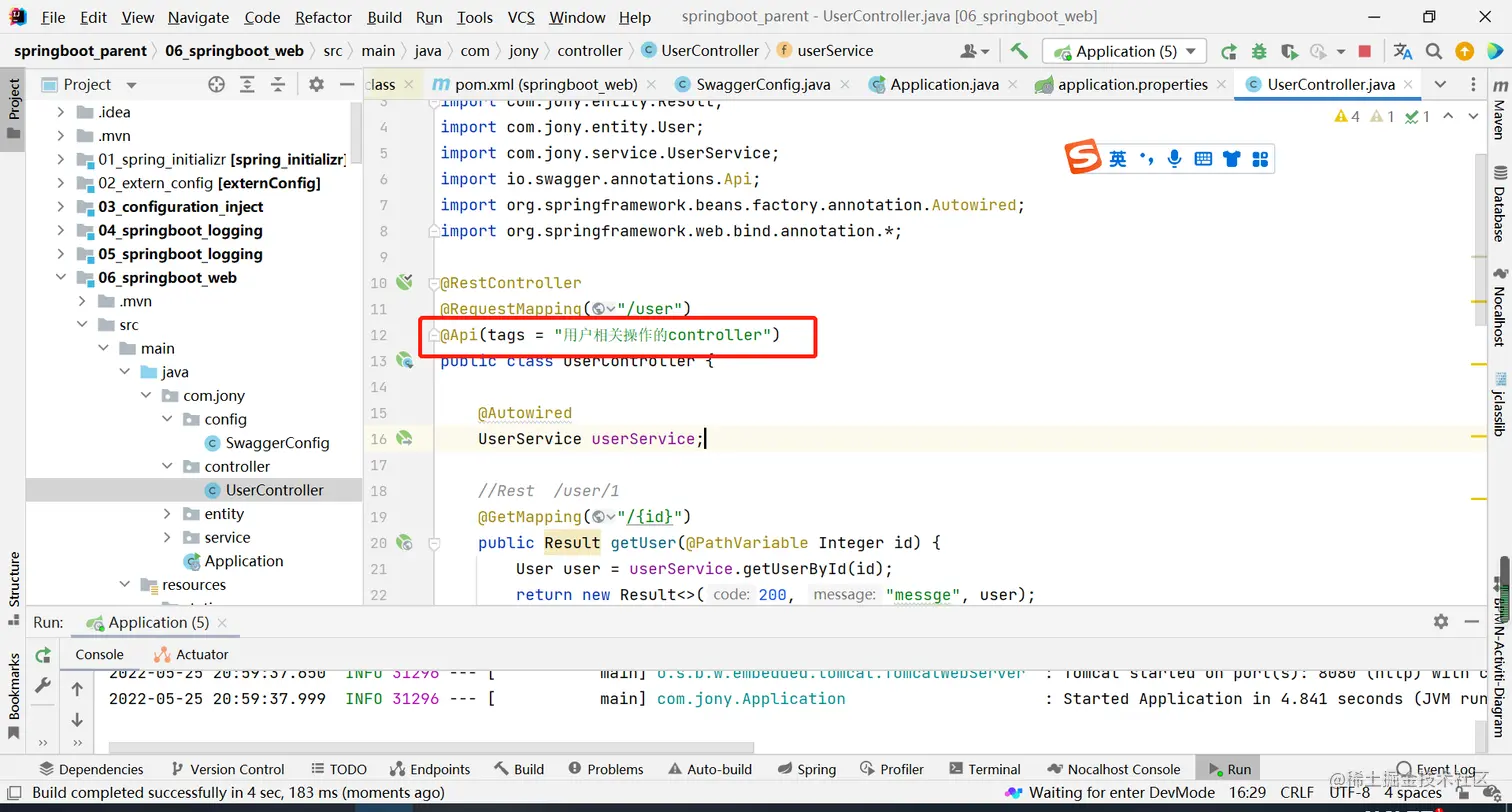
Task: Activate Sogou voice input microphone icon
Action: (x=1175, y=158)
